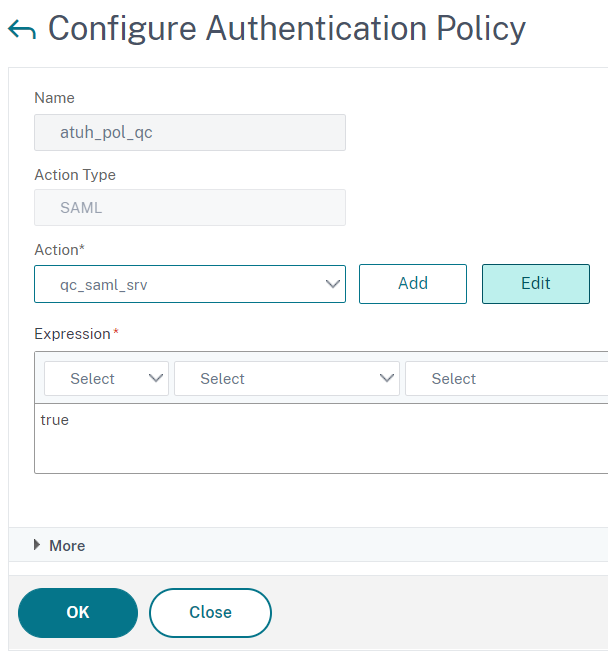Click the Add action button

(412, 284)
